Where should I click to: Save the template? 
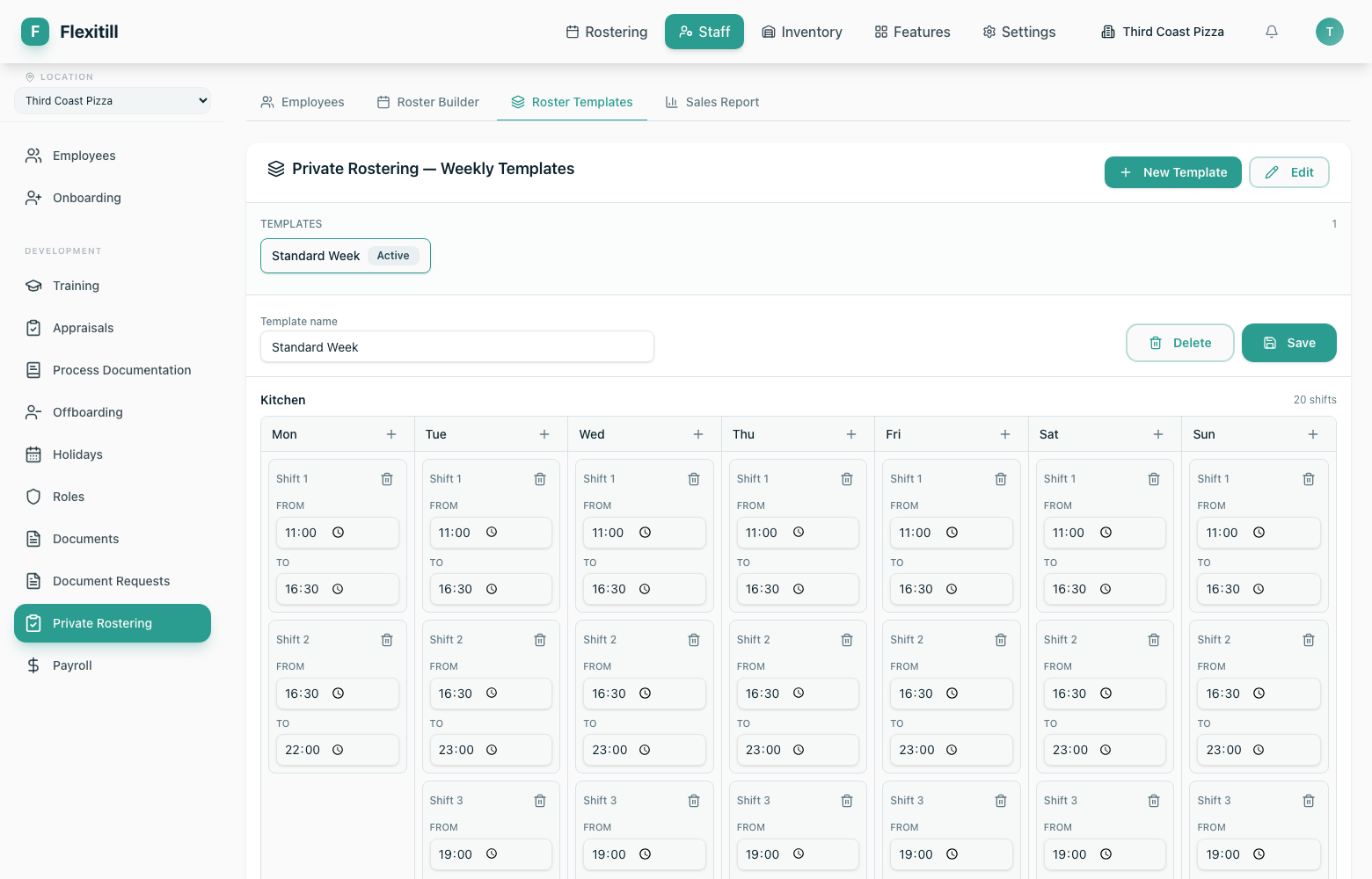(1289, 343)
